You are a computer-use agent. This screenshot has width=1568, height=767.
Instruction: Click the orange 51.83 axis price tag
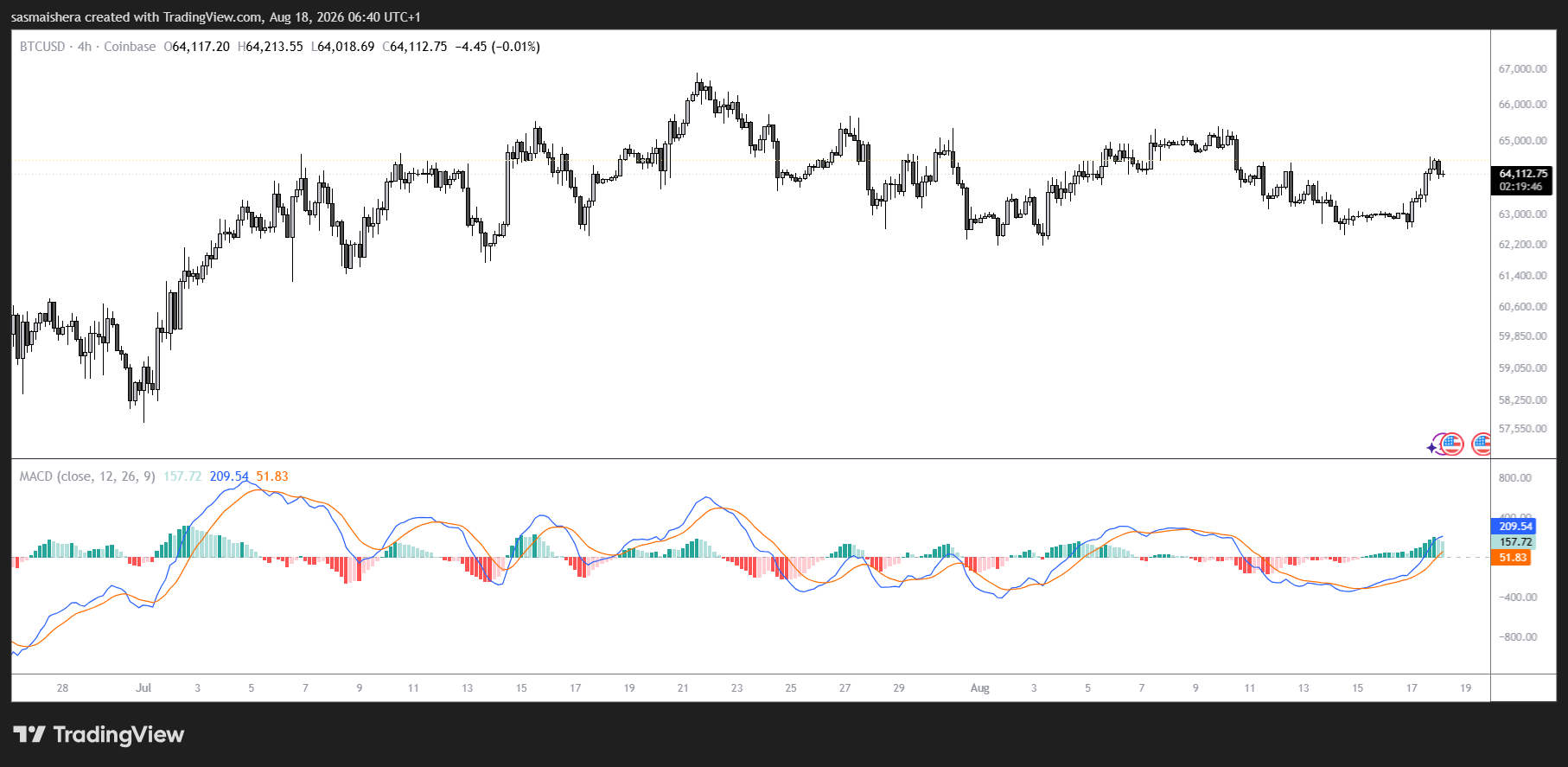1512,558
